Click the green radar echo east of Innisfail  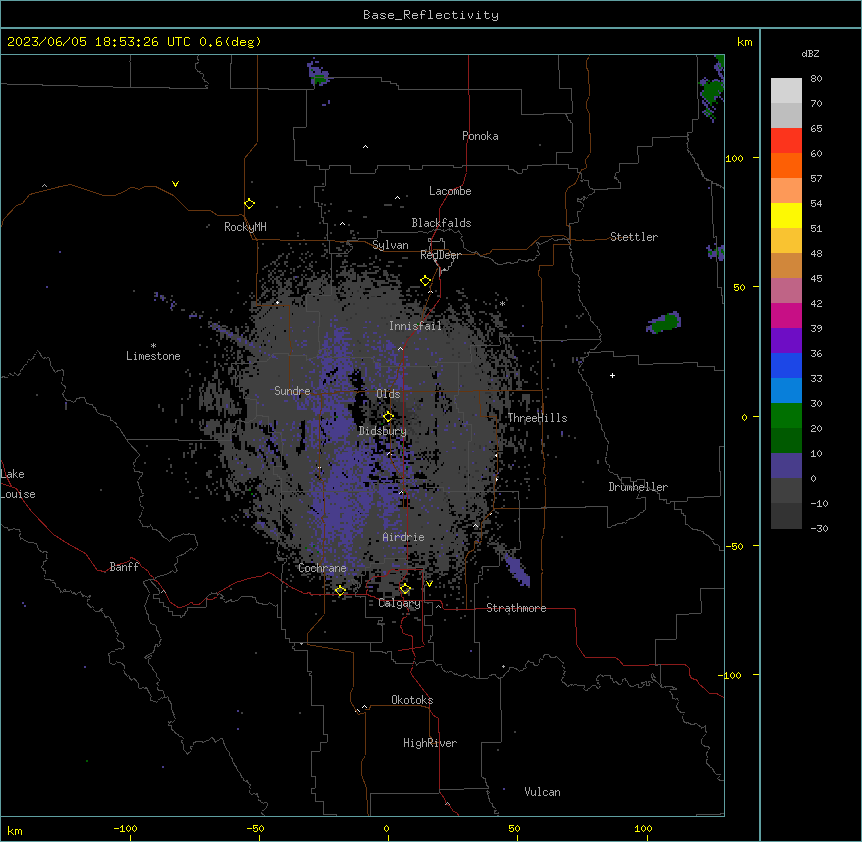point(665,323)
